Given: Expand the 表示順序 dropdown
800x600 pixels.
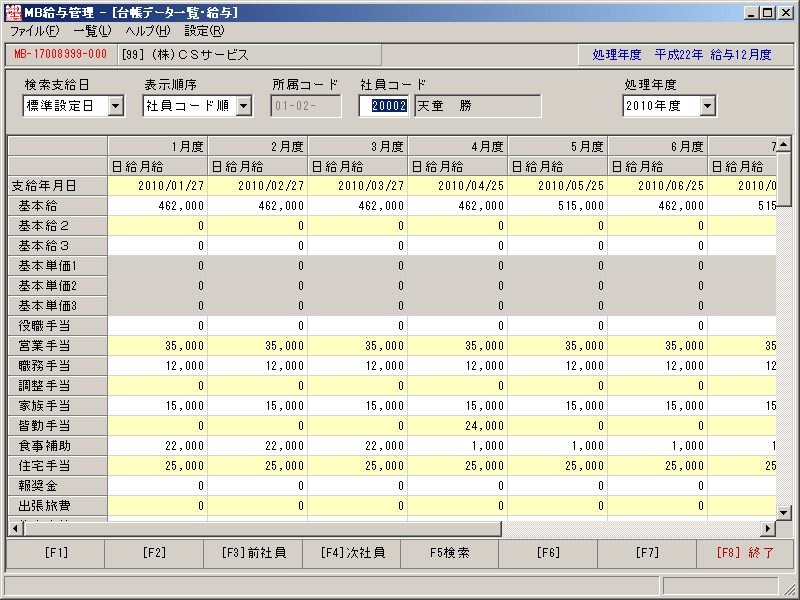Looking at the screenshot, I should tap(244, 106).
